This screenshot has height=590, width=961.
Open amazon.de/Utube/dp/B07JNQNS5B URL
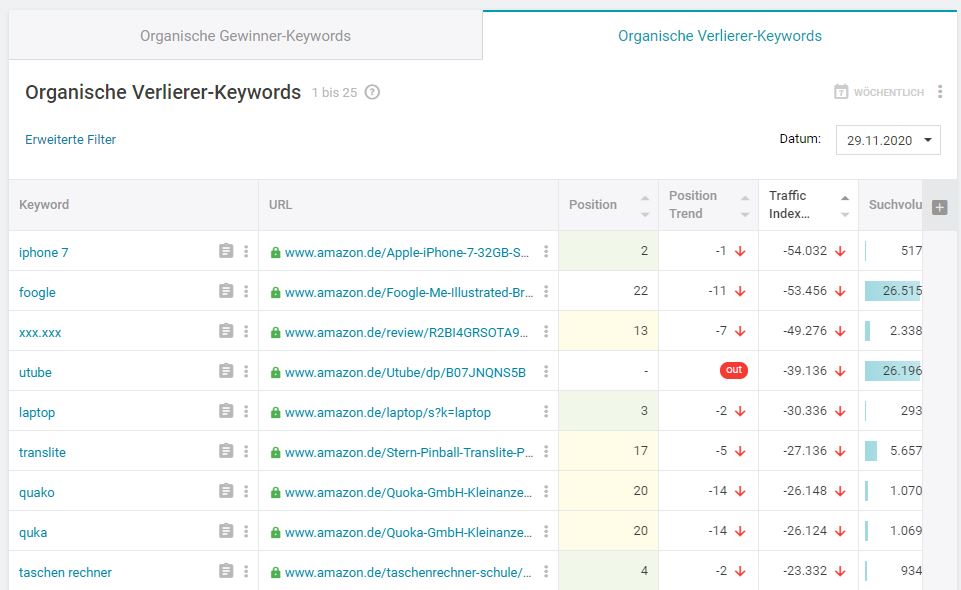point(405,373)
